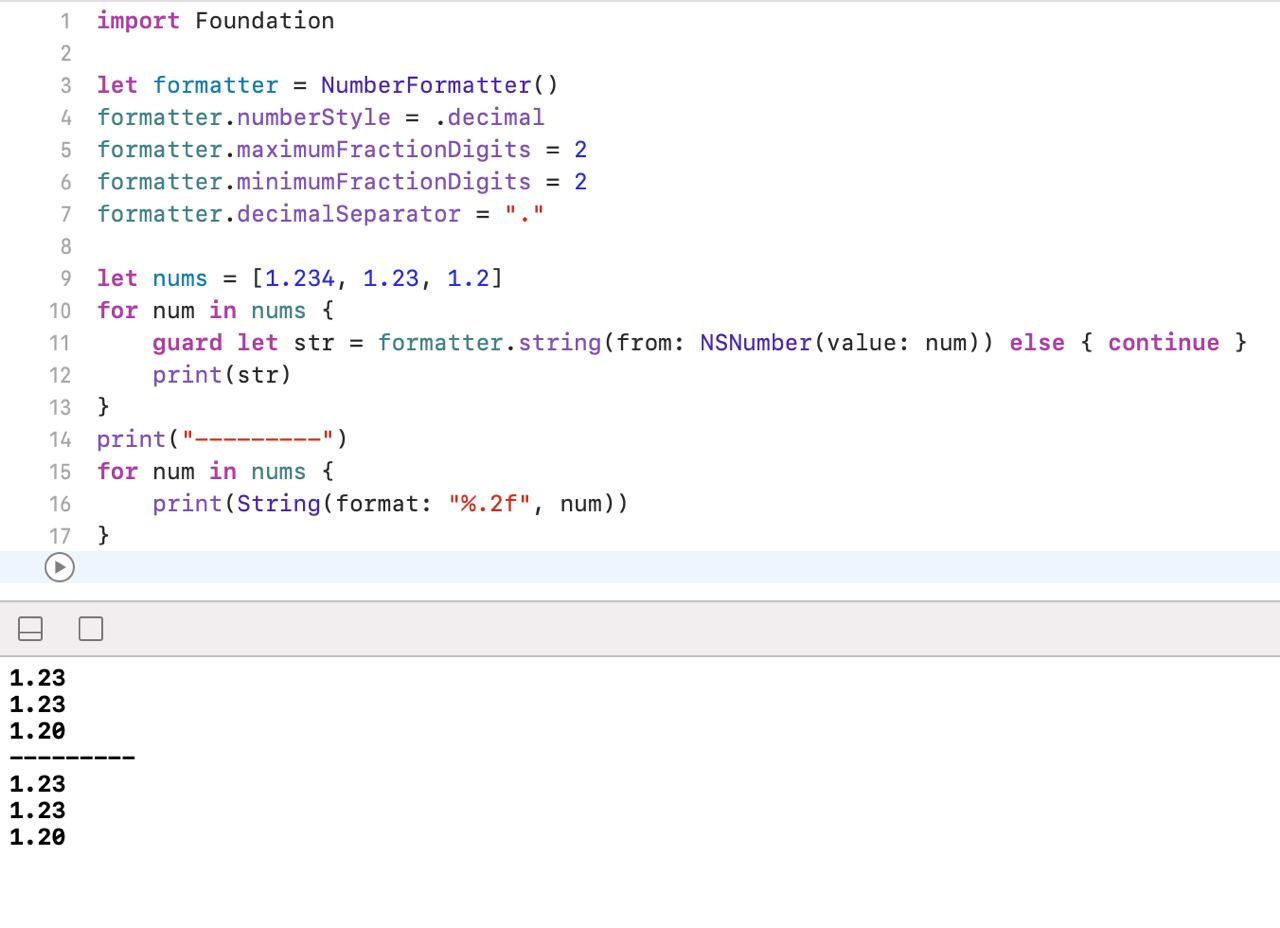Click 'String' on line 16
Image resolution: width=1280 pixels, height=928 pixels.
point(279,503)
